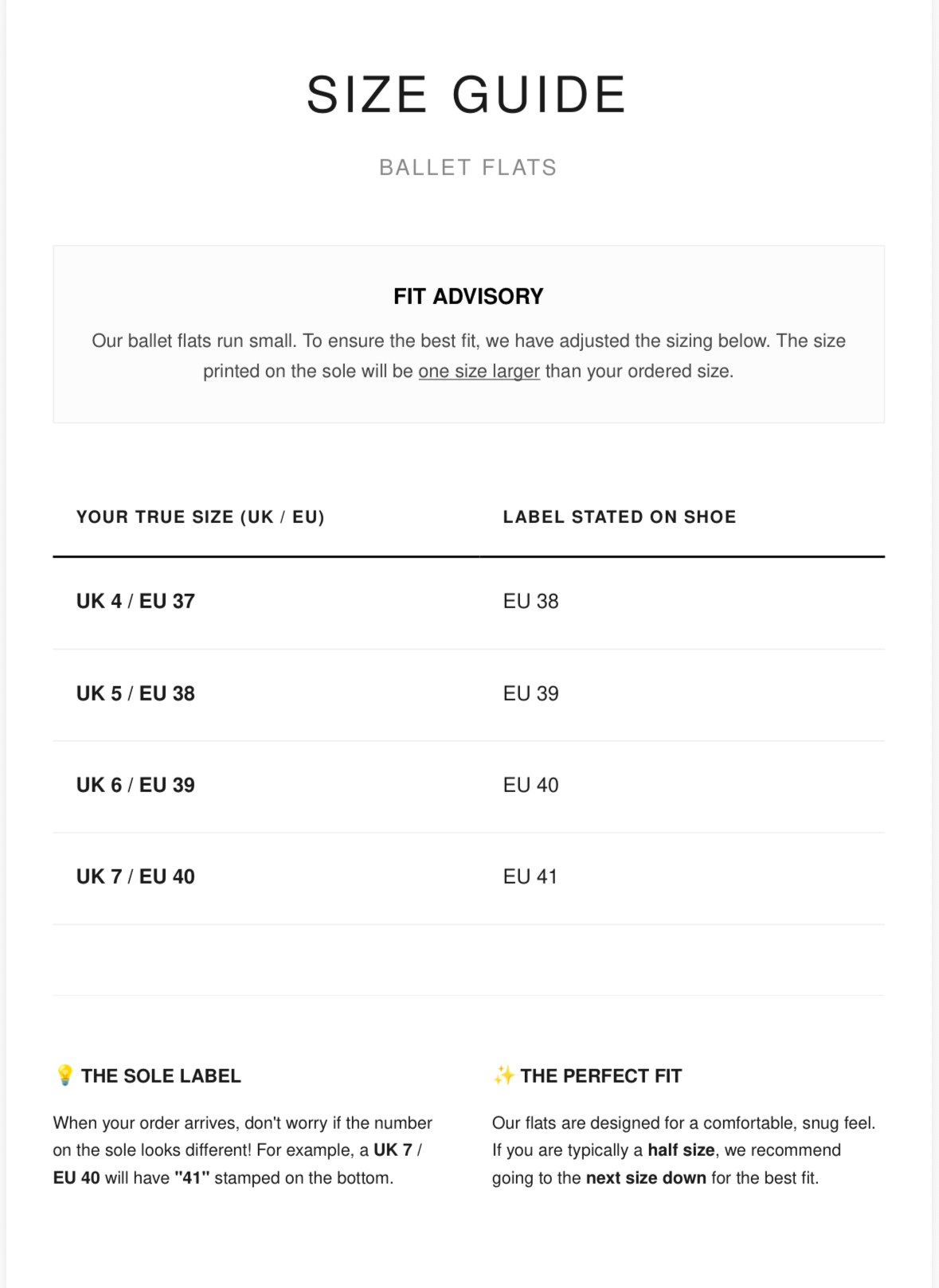The width and height of the screenshot is (939, 1288).
Task: Click the EU 39 label value
Action: coord(530,693)
